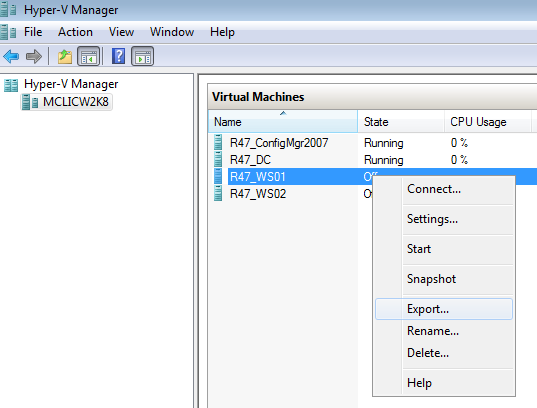The width and height of the screenshot is (537, 408).
Task: Toggle the Show/Hide Console Tree icon
Action: [89, 56]
